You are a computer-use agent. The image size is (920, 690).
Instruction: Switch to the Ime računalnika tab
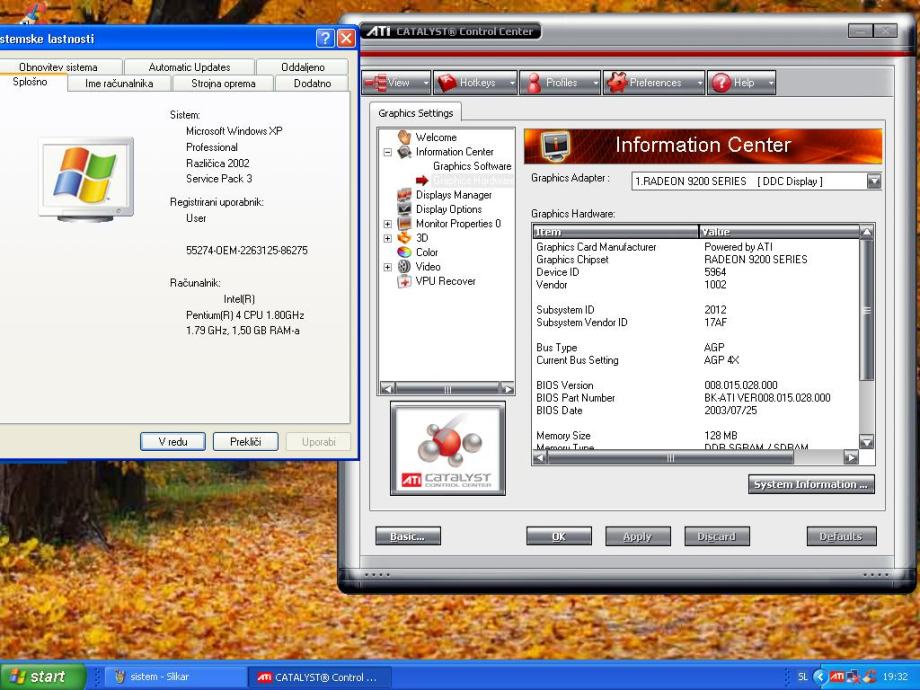point(119,83)
